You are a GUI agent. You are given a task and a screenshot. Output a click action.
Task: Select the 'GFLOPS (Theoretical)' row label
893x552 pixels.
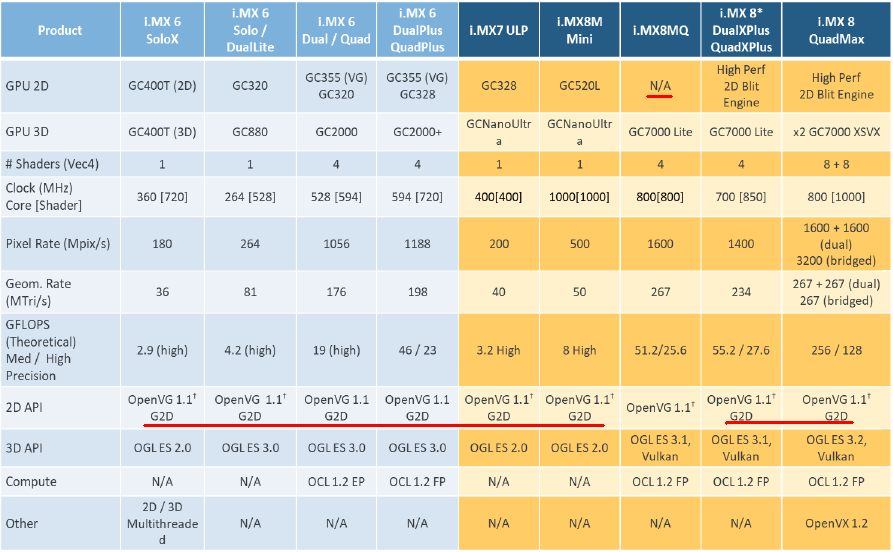60,350
